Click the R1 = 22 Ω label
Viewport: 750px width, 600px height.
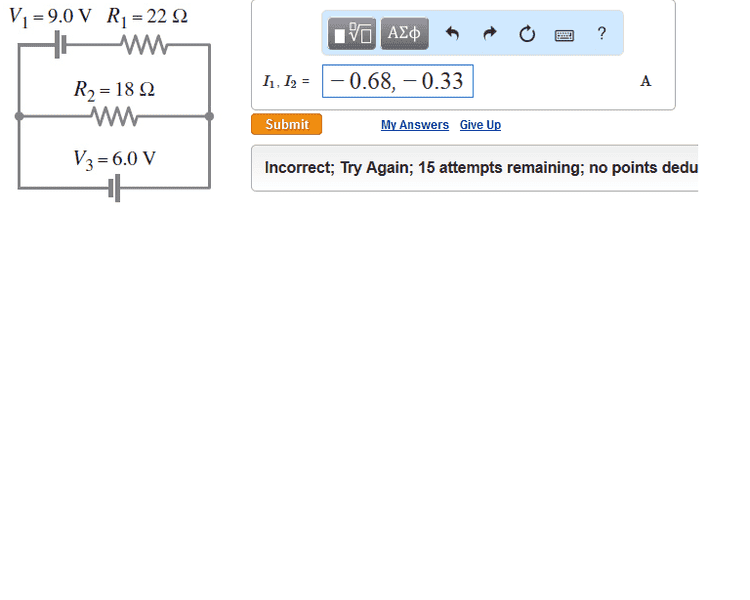[x=147, y=17]
